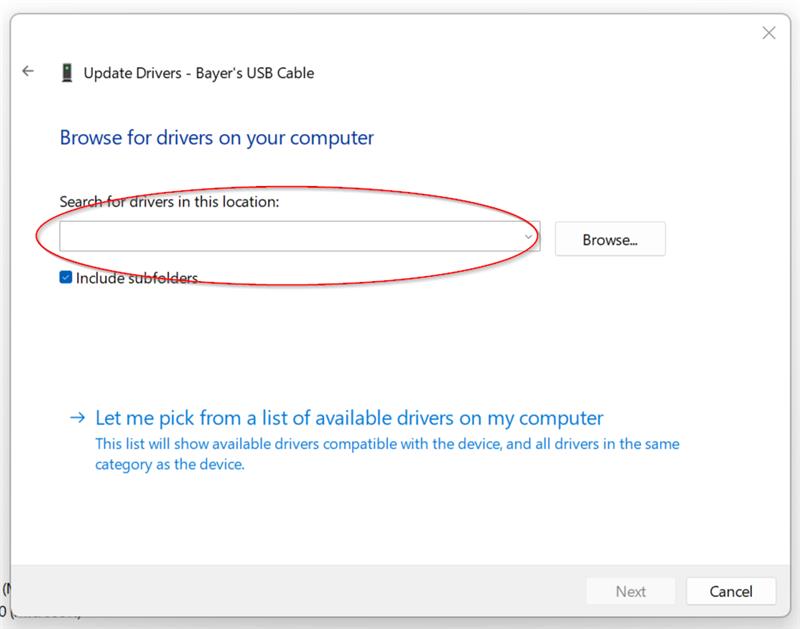The height and width of the screenshot is (629, 800).
Task: Click the USB device icon beside the title
Action: 68,72
